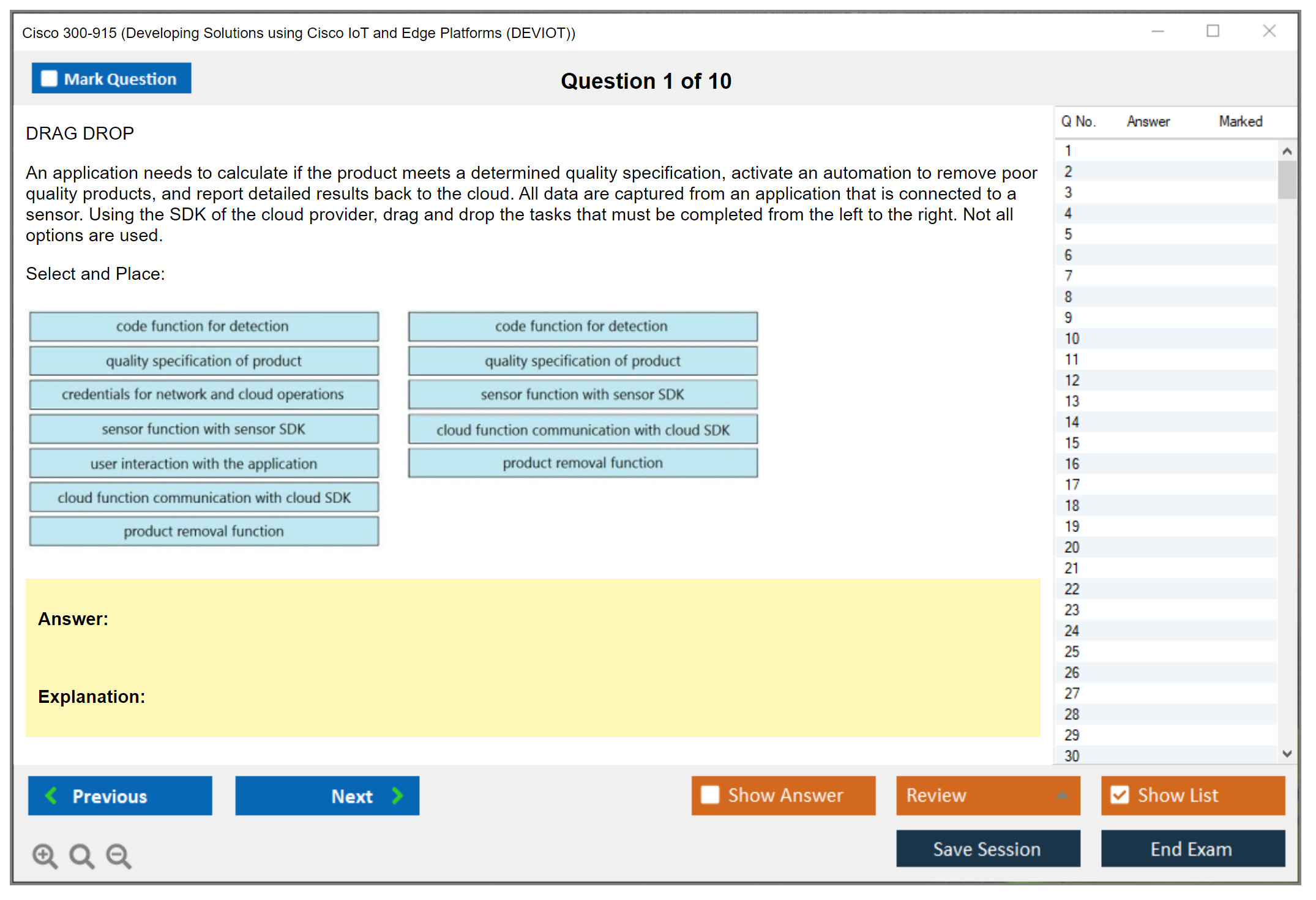Image resolution: width=1316 pixels, height=900 pixels.
Task: Close the exam window with X
Action: pyautogui.click(x=1269, y=31)
